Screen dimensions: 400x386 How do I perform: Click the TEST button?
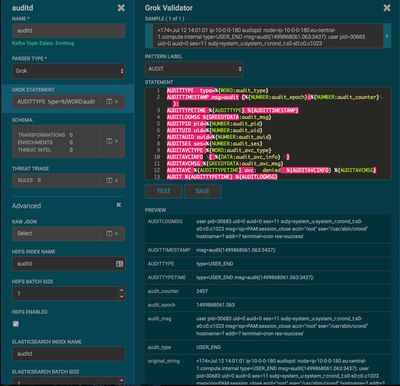point(164,191)
